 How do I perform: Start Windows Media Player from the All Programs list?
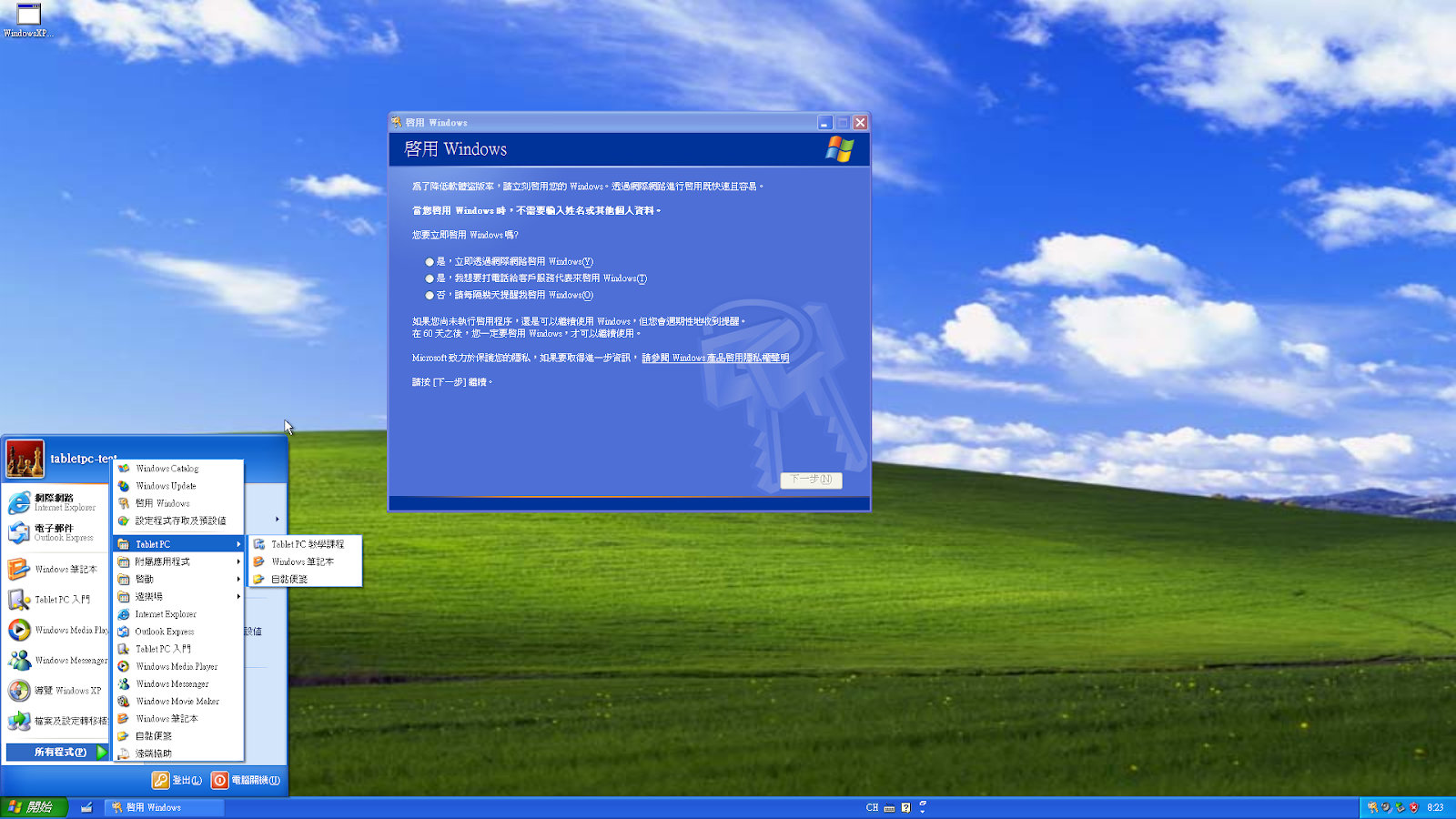coord(178,666)
